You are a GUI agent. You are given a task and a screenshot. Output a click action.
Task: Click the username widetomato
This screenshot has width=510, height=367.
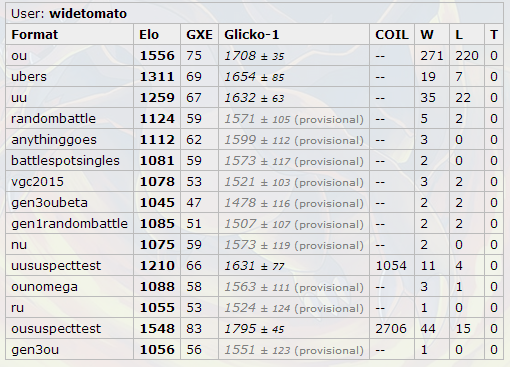[x=88, y=14]
